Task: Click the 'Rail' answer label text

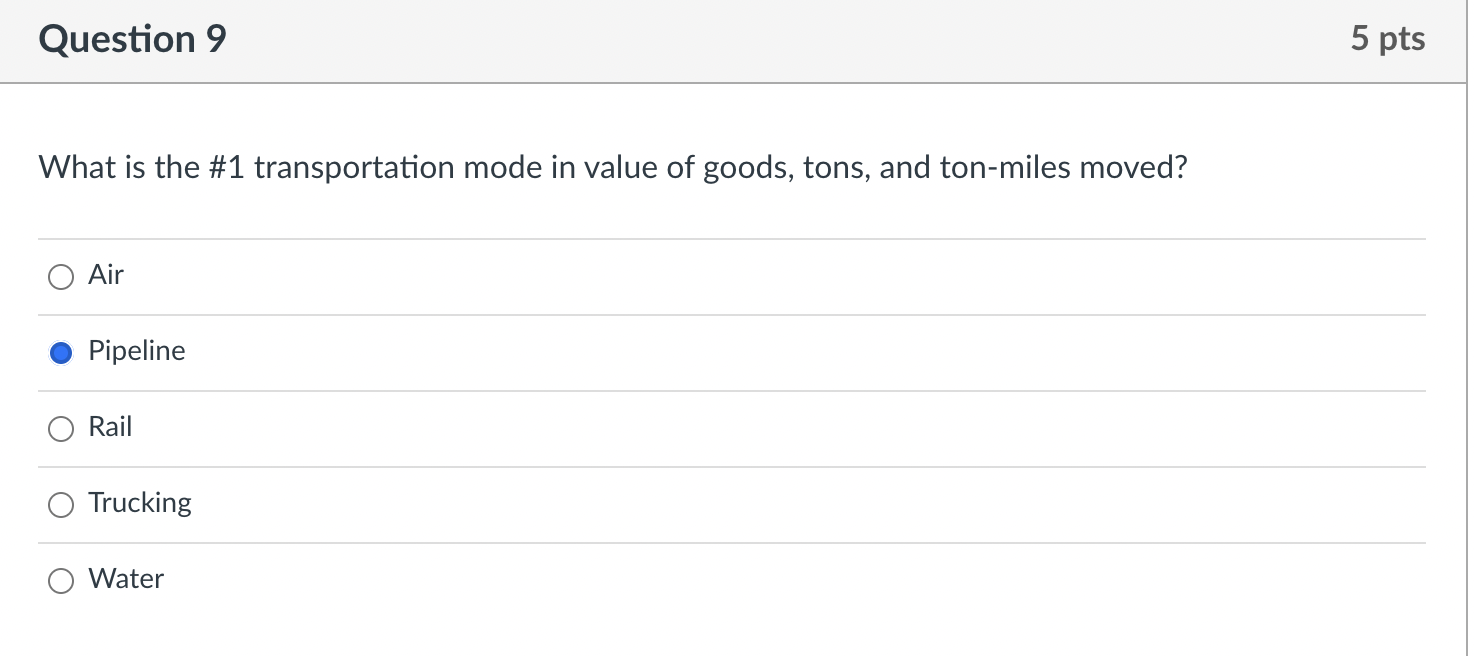Action: coord(110,427)
